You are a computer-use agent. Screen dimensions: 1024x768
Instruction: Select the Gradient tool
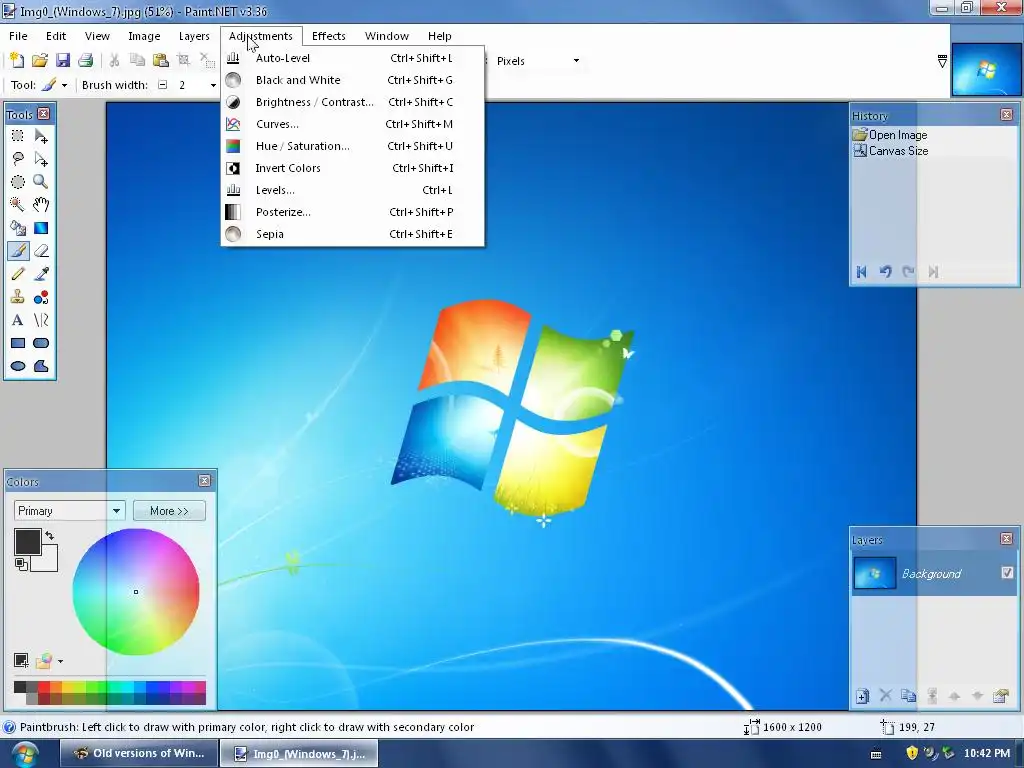coord(41,228)
